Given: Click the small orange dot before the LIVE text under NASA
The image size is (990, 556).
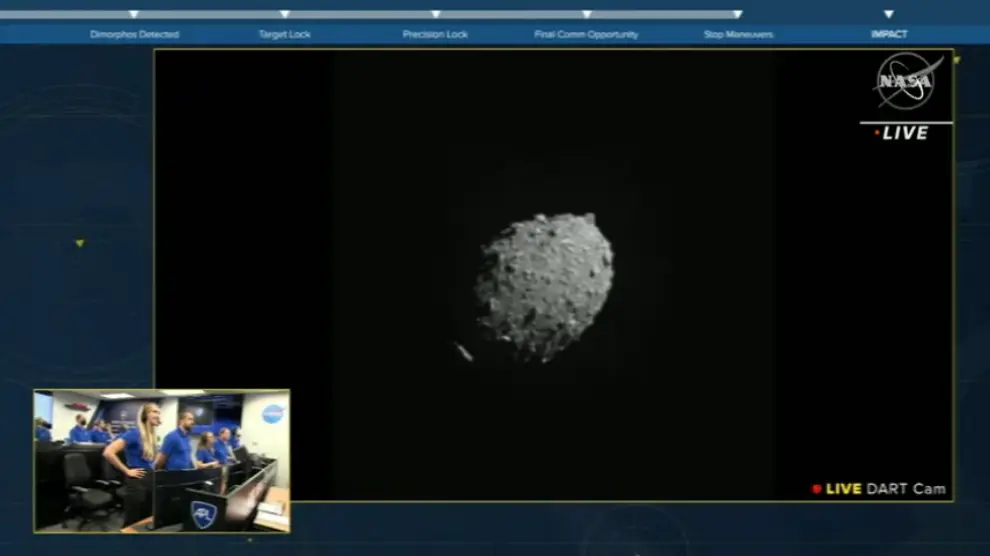Looking at the screenshot, I should (877, 133).
